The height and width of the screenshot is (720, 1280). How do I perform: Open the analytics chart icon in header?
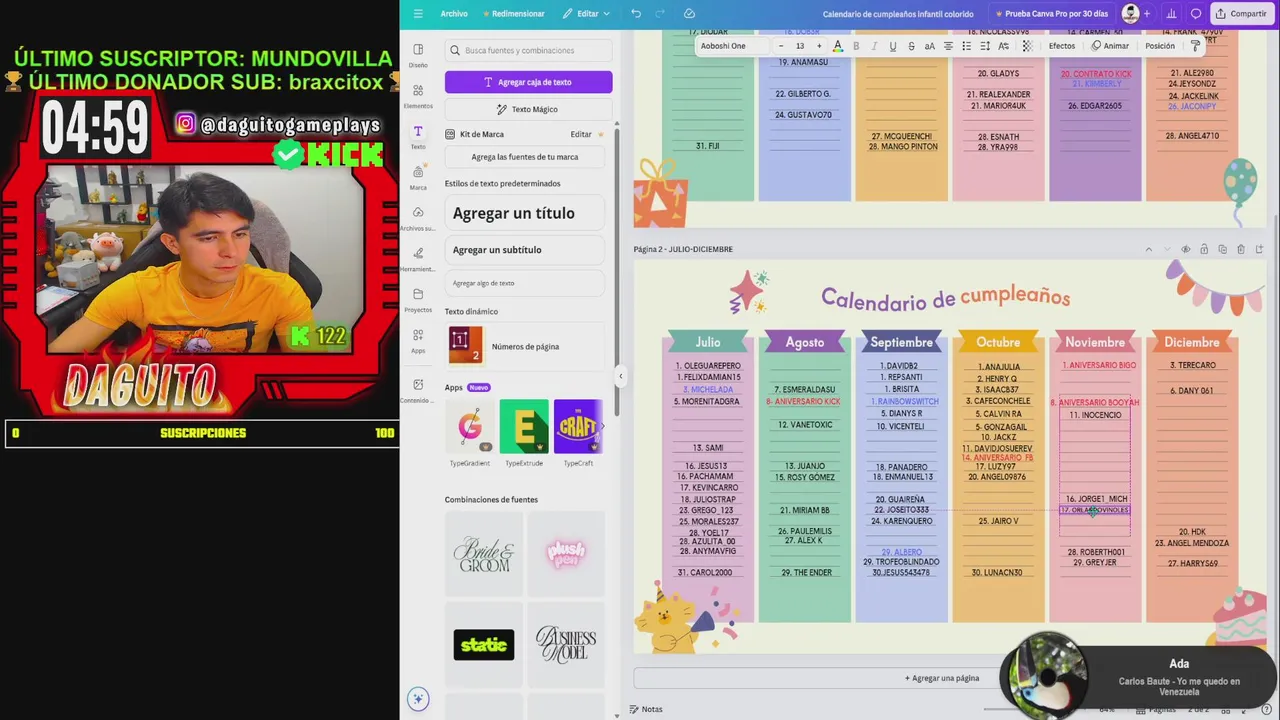[x=1171, y=13]
